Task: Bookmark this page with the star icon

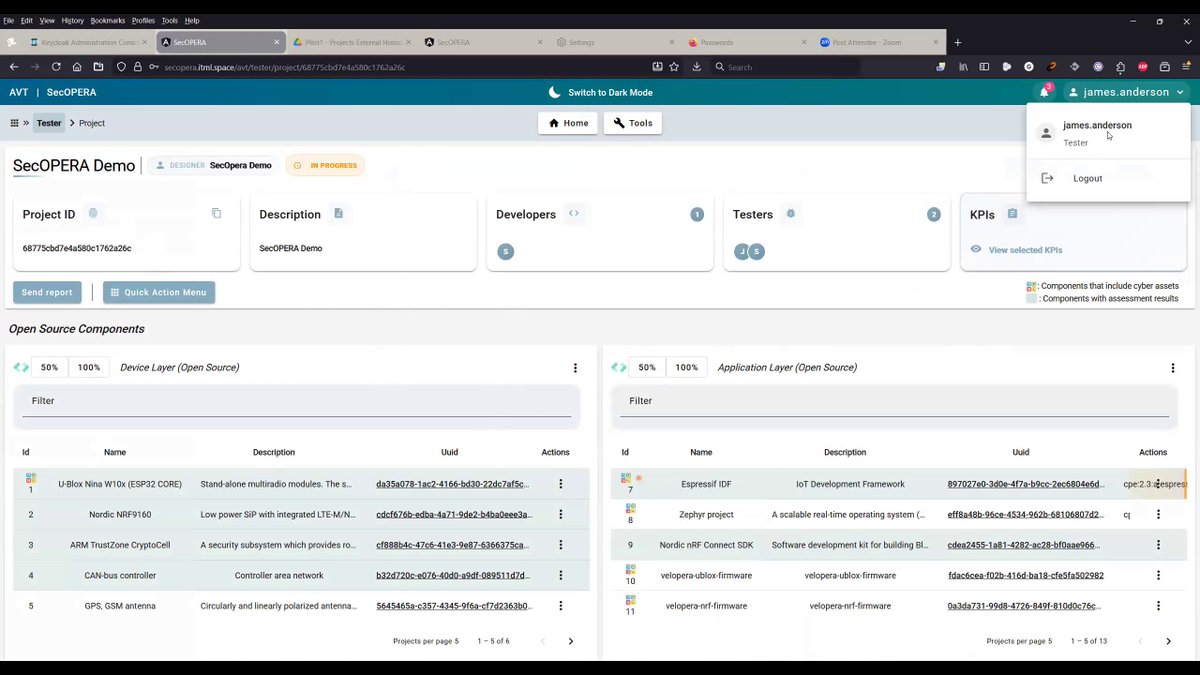Action: coord(675,67)
